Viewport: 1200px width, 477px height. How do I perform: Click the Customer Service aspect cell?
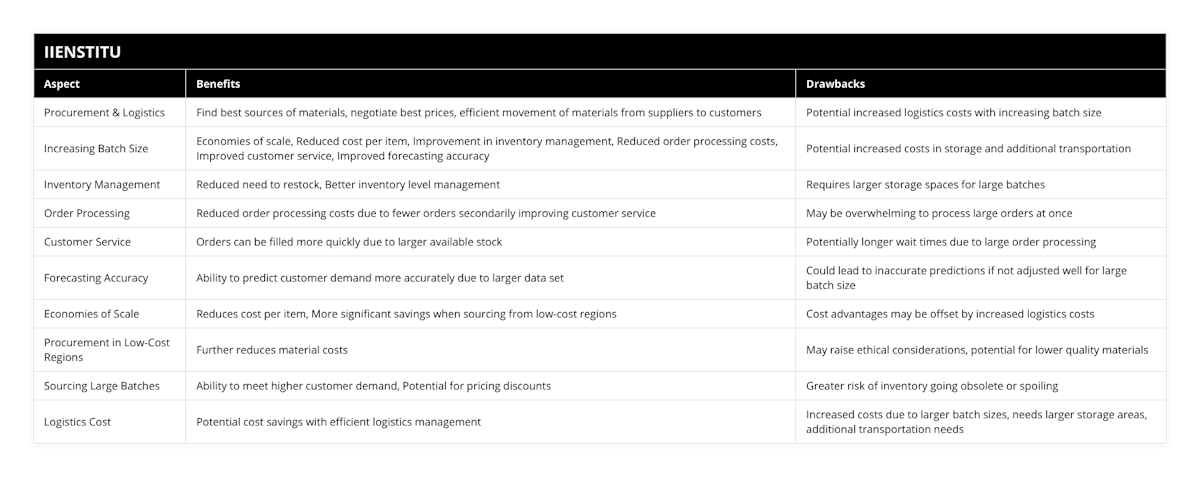coord(88,242)
